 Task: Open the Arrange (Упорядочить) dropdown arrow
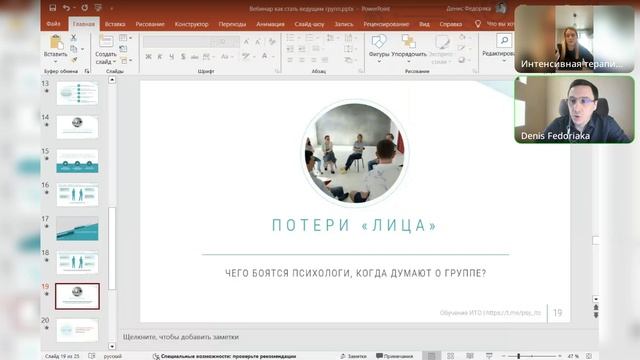[x=409, y=62]
